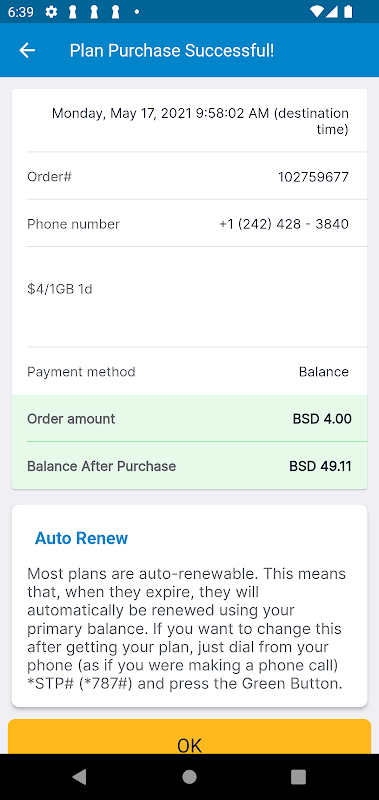
Task: Click the yellow OK button
Action: coord(189,737)
